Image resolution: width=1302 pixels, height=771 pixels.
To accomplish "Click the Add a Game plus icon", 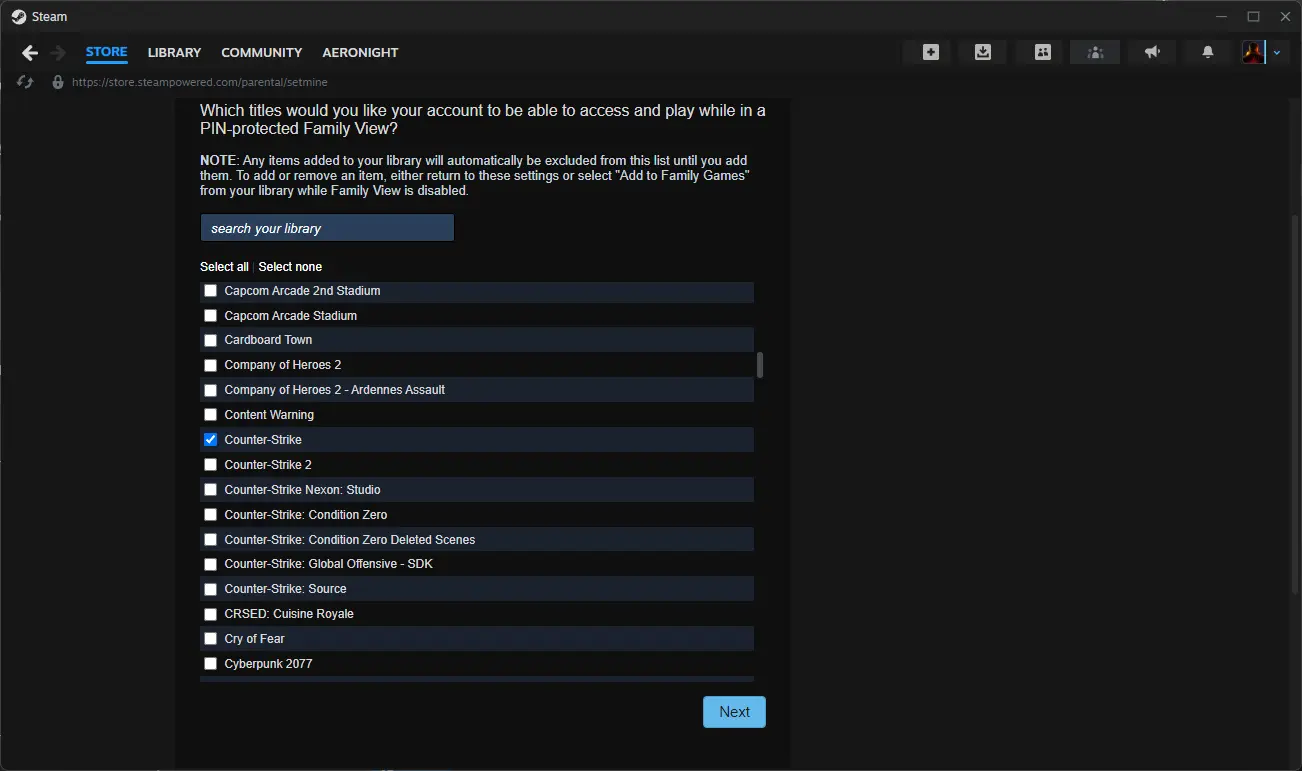I will pos(931,52).
